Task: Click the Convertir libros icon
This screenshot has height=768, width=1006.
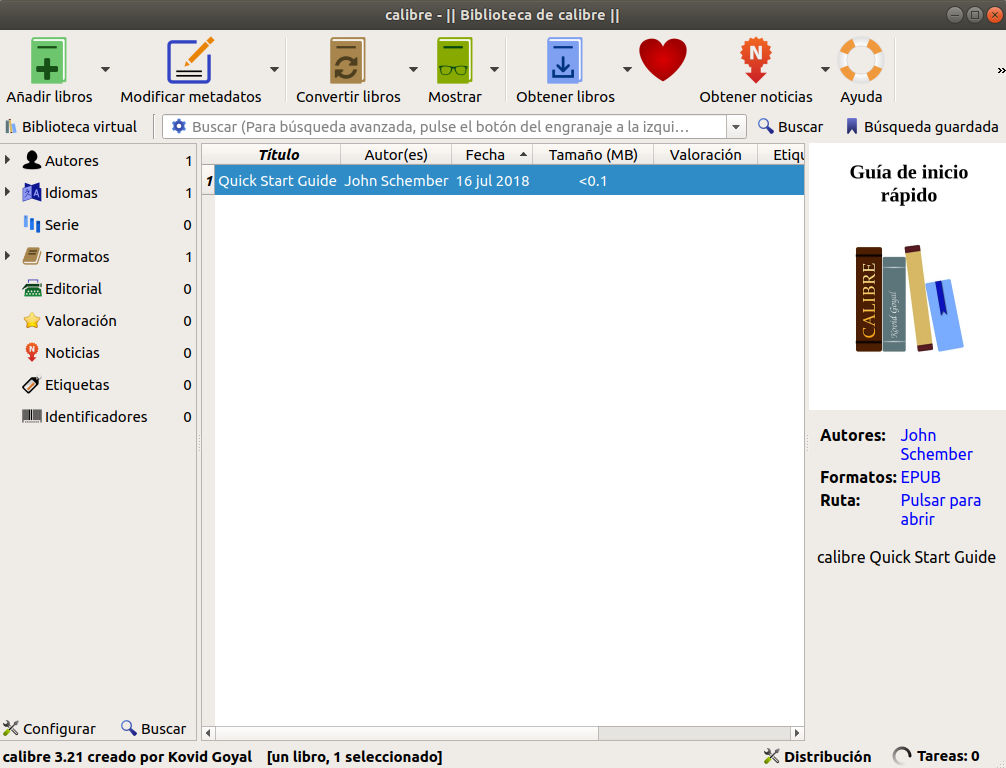Action: [348, 60]
